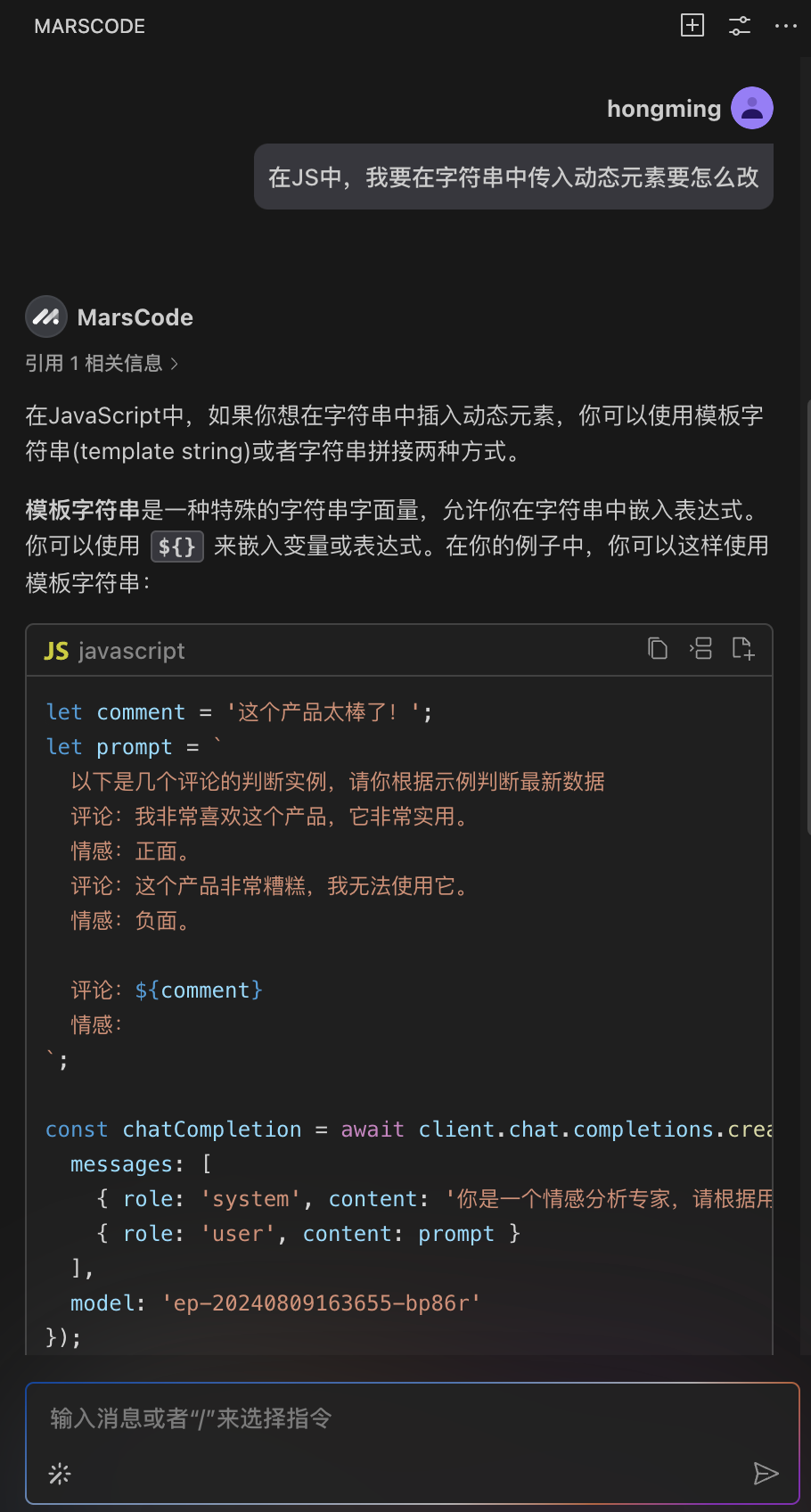
Task: Click the MarsCode logo avatar
Action: 46,316
